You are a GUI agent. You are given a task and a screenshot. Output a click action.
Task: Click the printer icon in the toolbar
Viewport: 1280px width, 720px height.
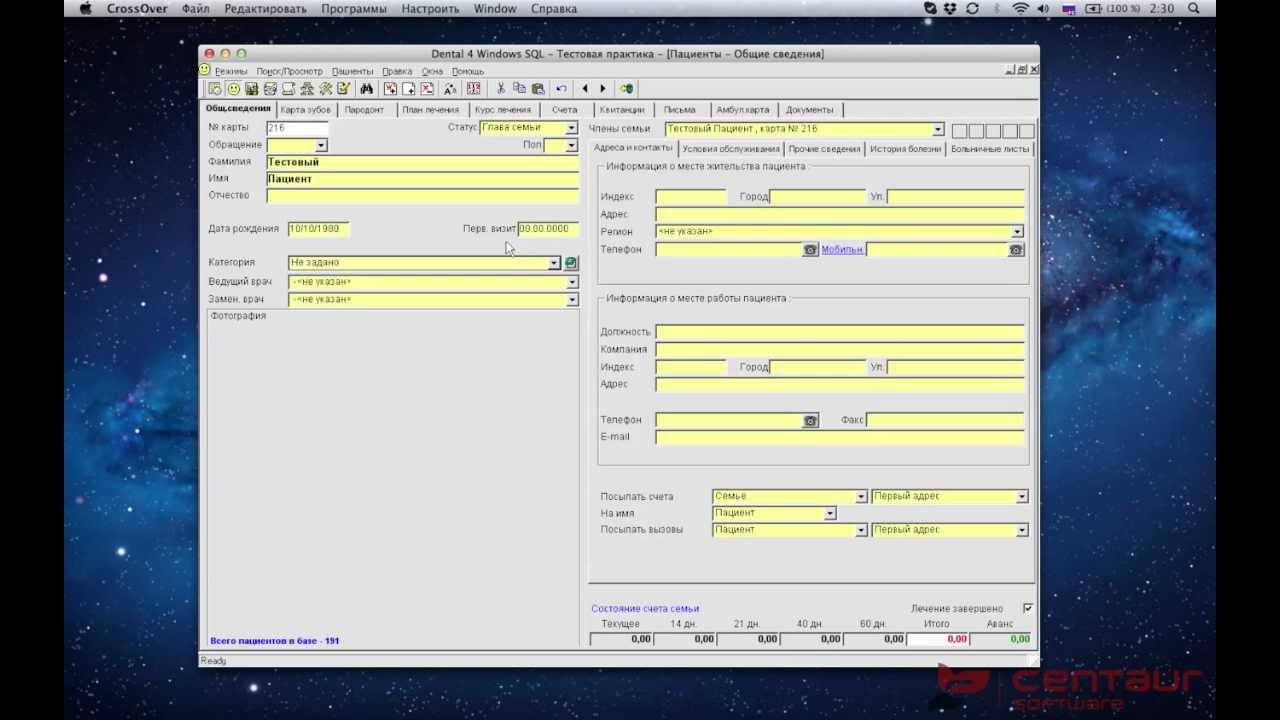(x=270, y=89)
